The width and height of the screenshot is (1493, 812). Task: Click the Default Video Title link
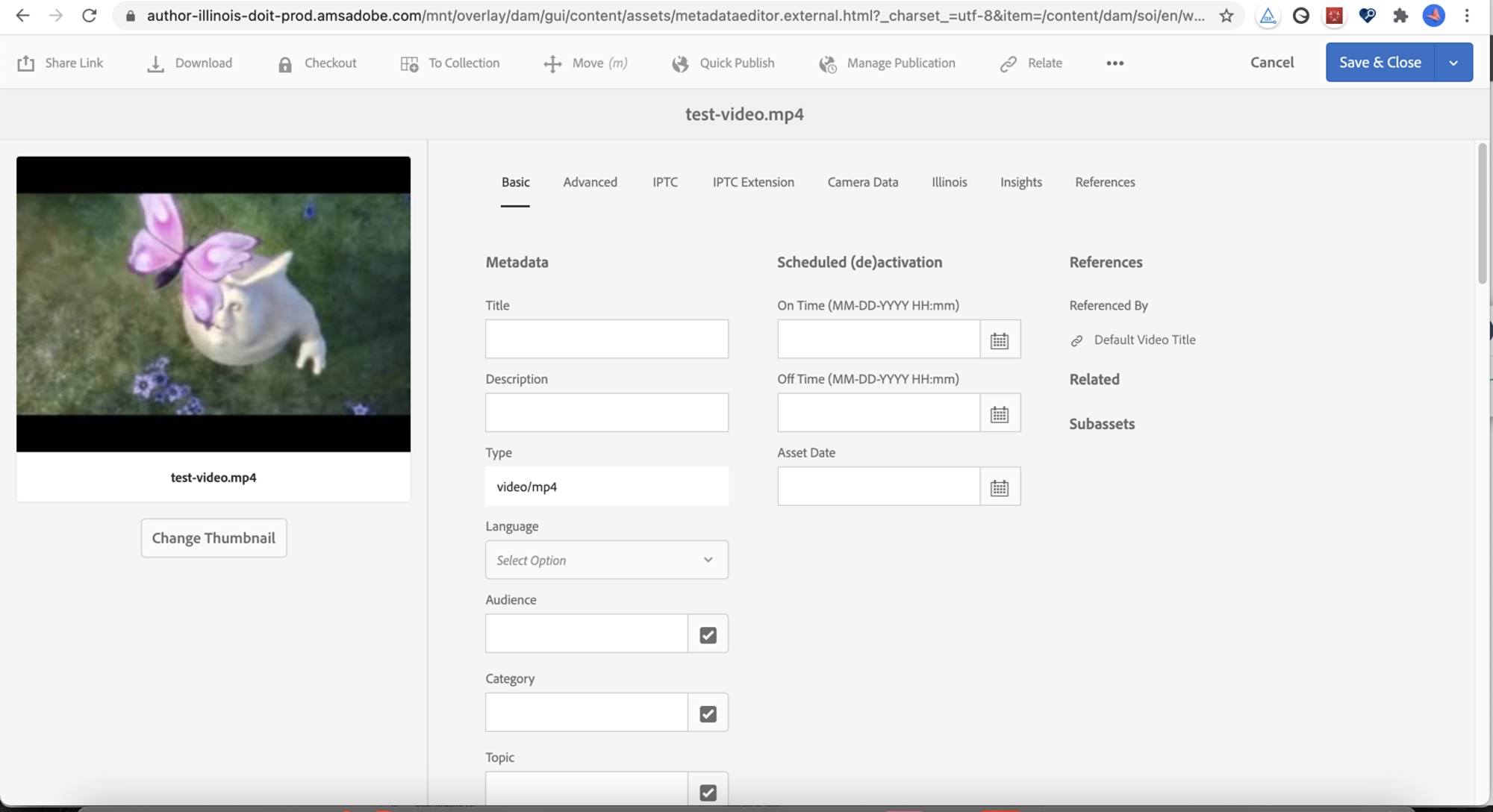[x=1144, y=339]
